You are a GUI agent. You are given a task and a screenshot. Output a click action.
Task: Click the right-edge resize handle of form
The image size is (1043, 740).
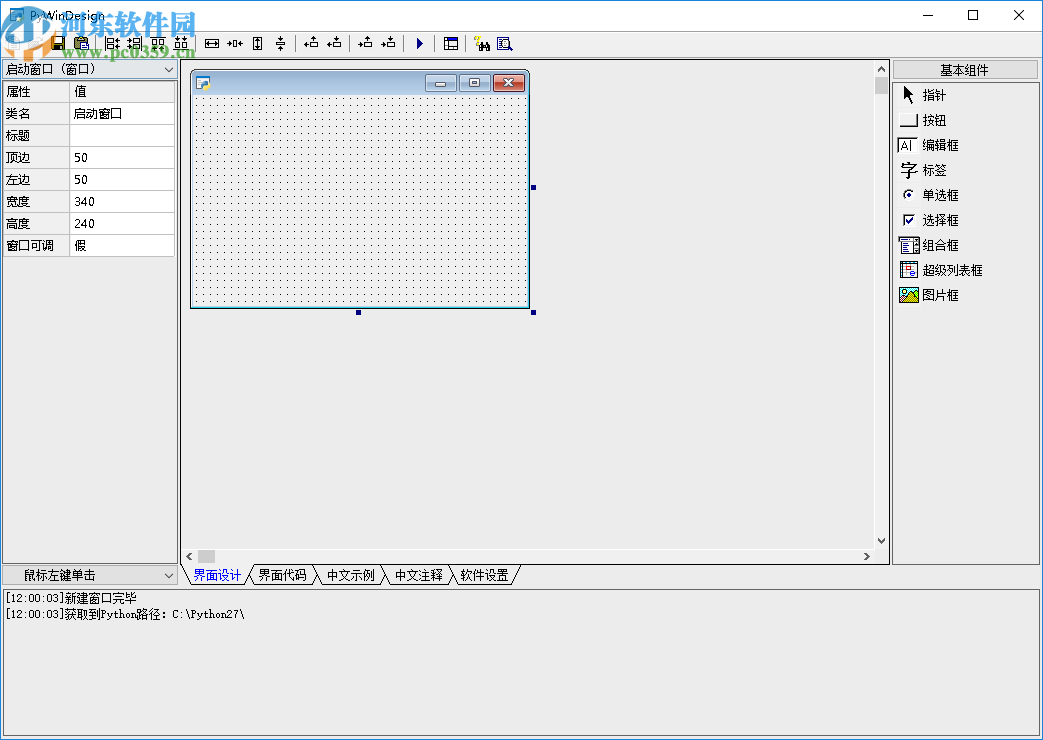click(533, 188)
